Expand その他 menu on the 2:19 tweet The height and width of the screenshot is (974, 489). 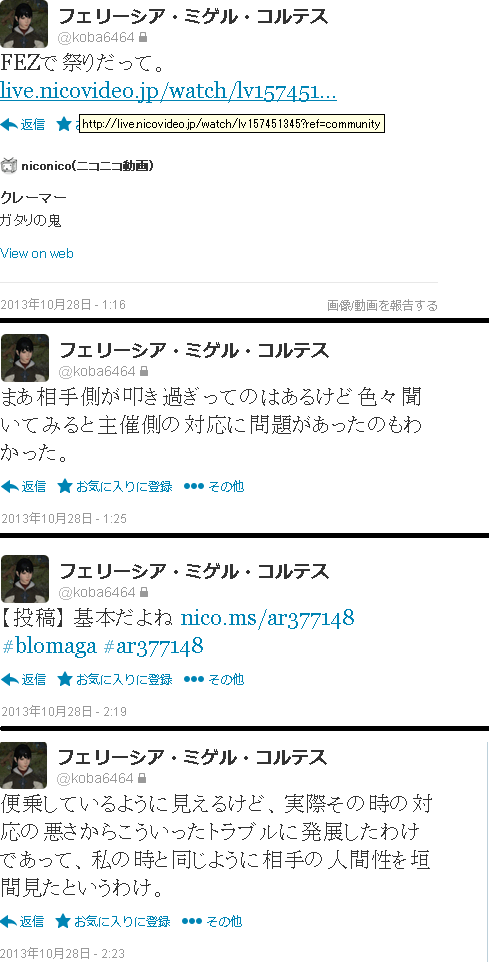(x=214, y=680)
